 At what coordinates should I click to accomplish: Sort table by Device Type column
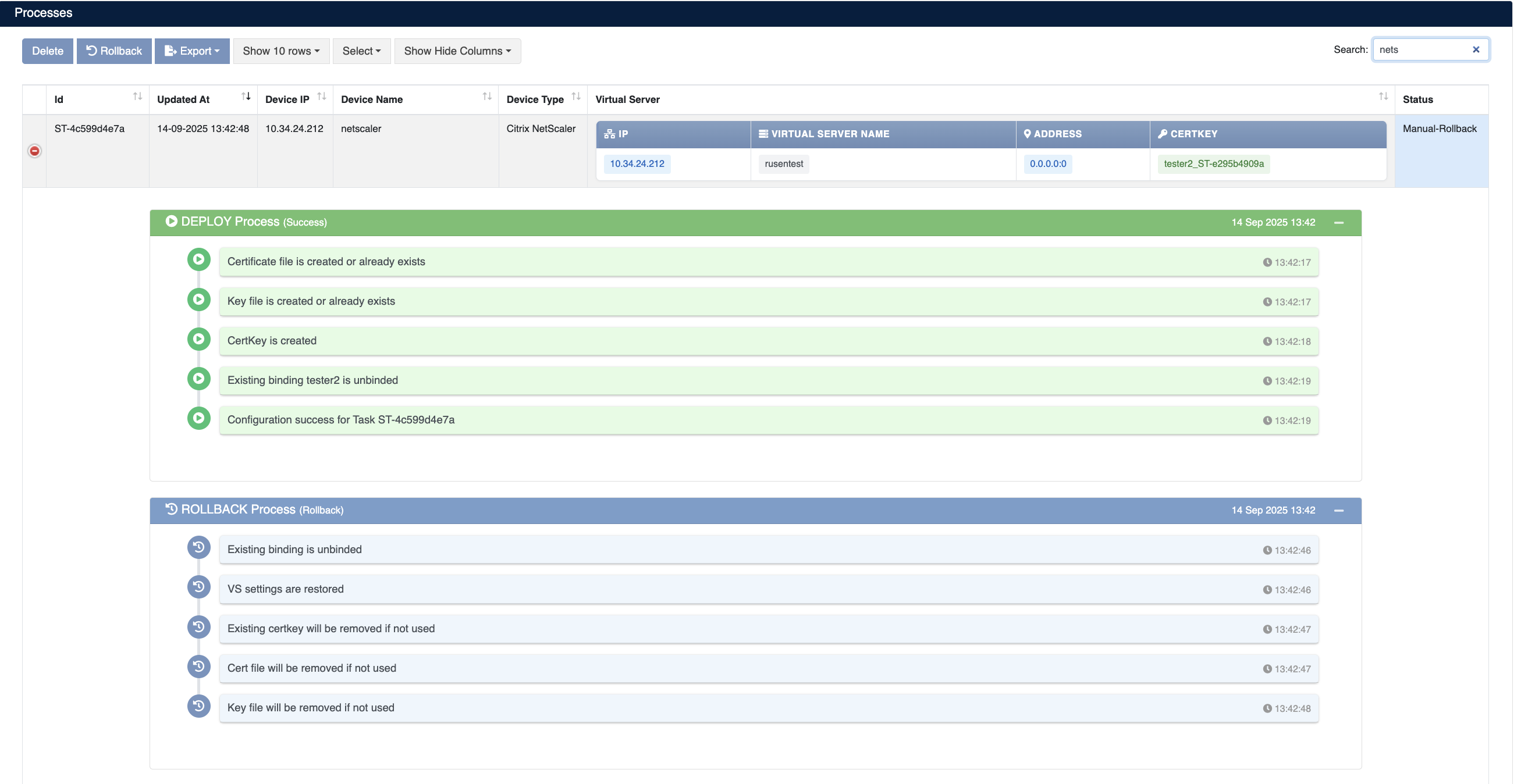pos(543,99)
